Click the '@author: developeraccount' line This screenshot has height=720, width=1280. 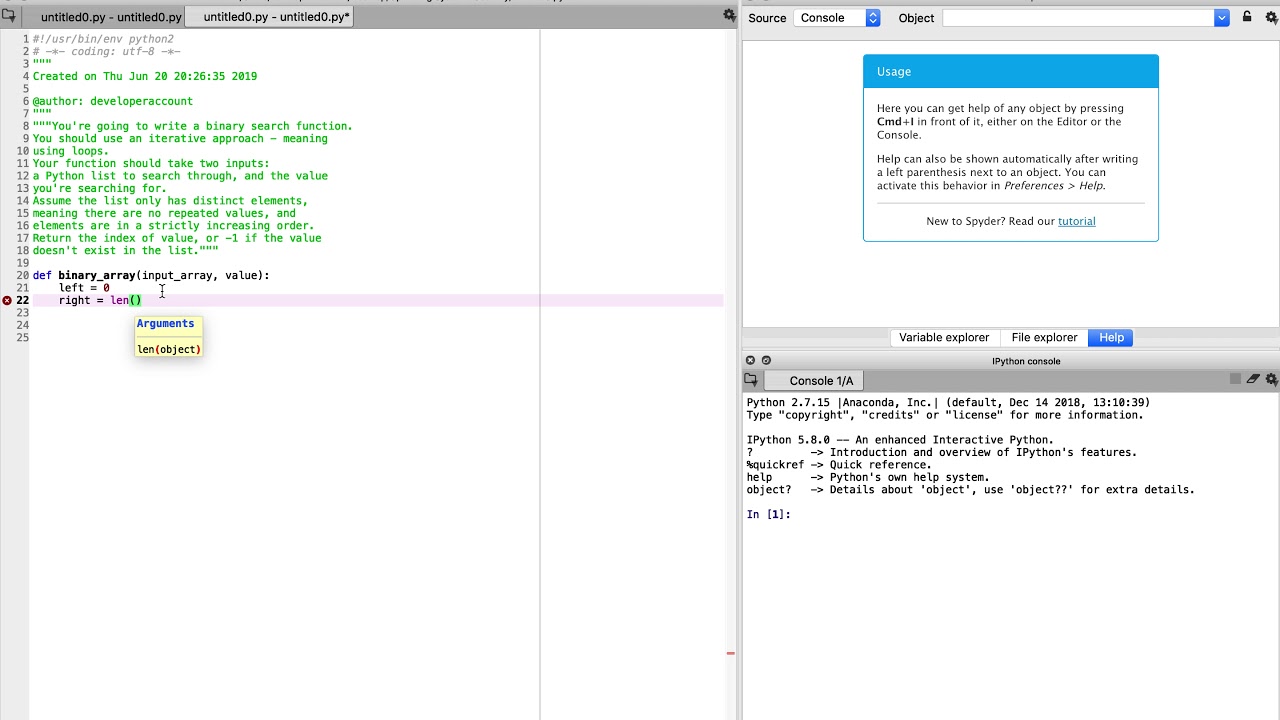(112, 101)
